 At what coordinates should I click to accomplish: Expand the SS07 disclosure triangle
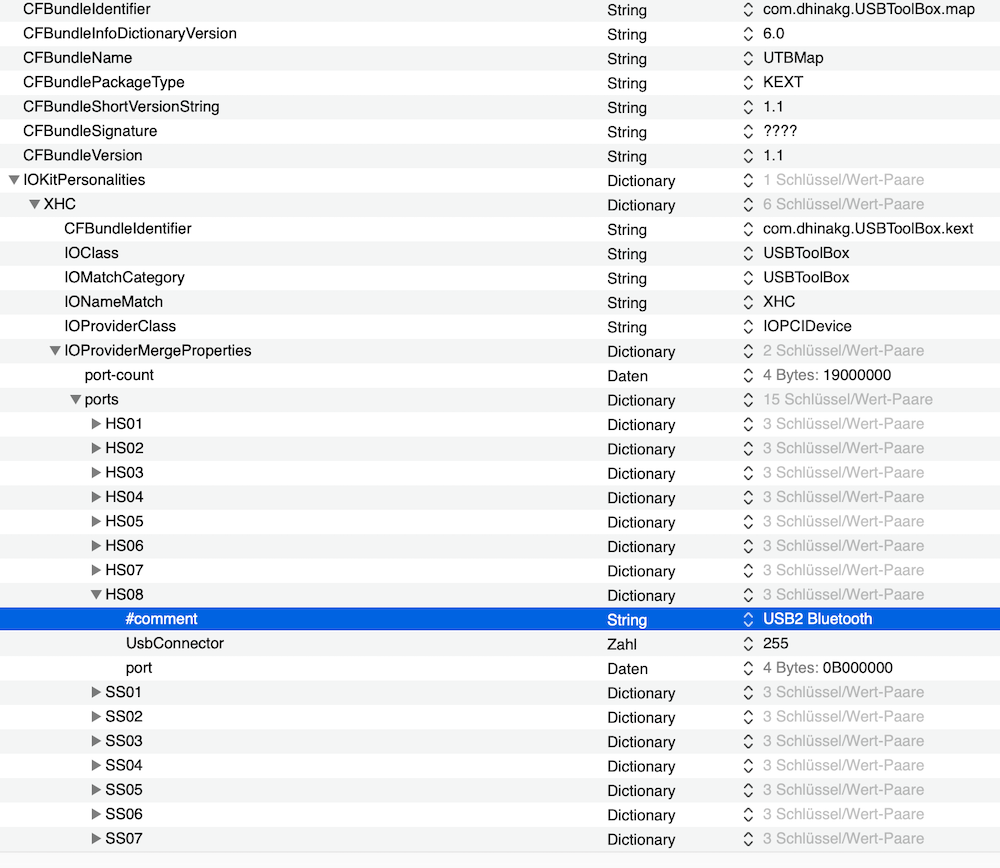(96, 839)
